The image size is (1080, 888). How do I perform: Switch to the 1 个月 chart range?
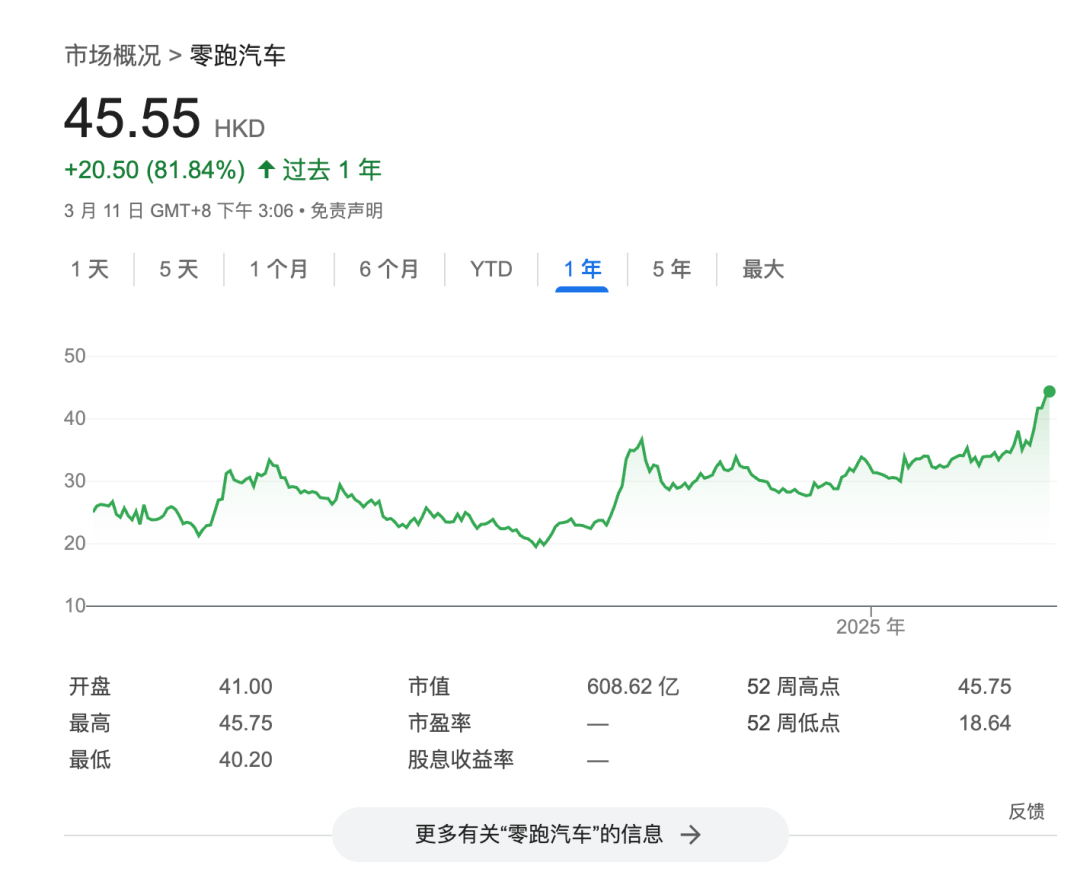(x=278, y=269)
